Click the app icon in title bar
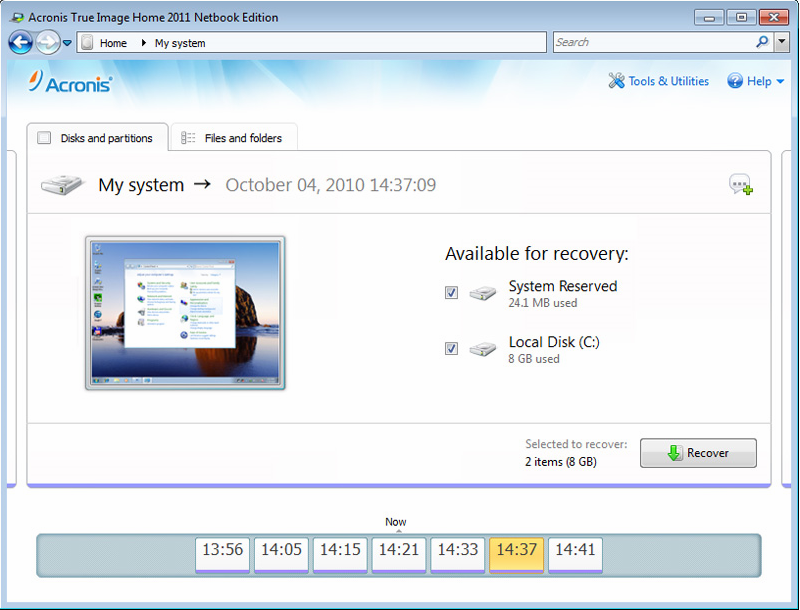The width and height of the screenshot is (800, 610). click(x=16, y=17)
